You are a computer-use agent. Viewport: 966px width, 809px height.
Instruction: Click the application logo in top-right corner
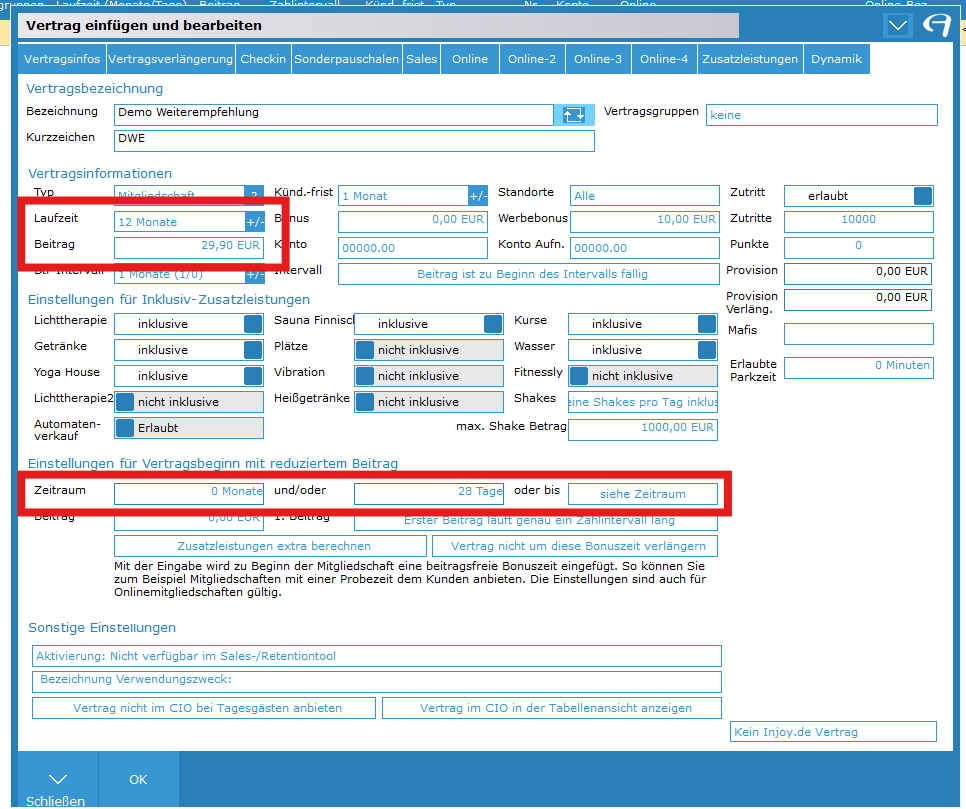937,26
